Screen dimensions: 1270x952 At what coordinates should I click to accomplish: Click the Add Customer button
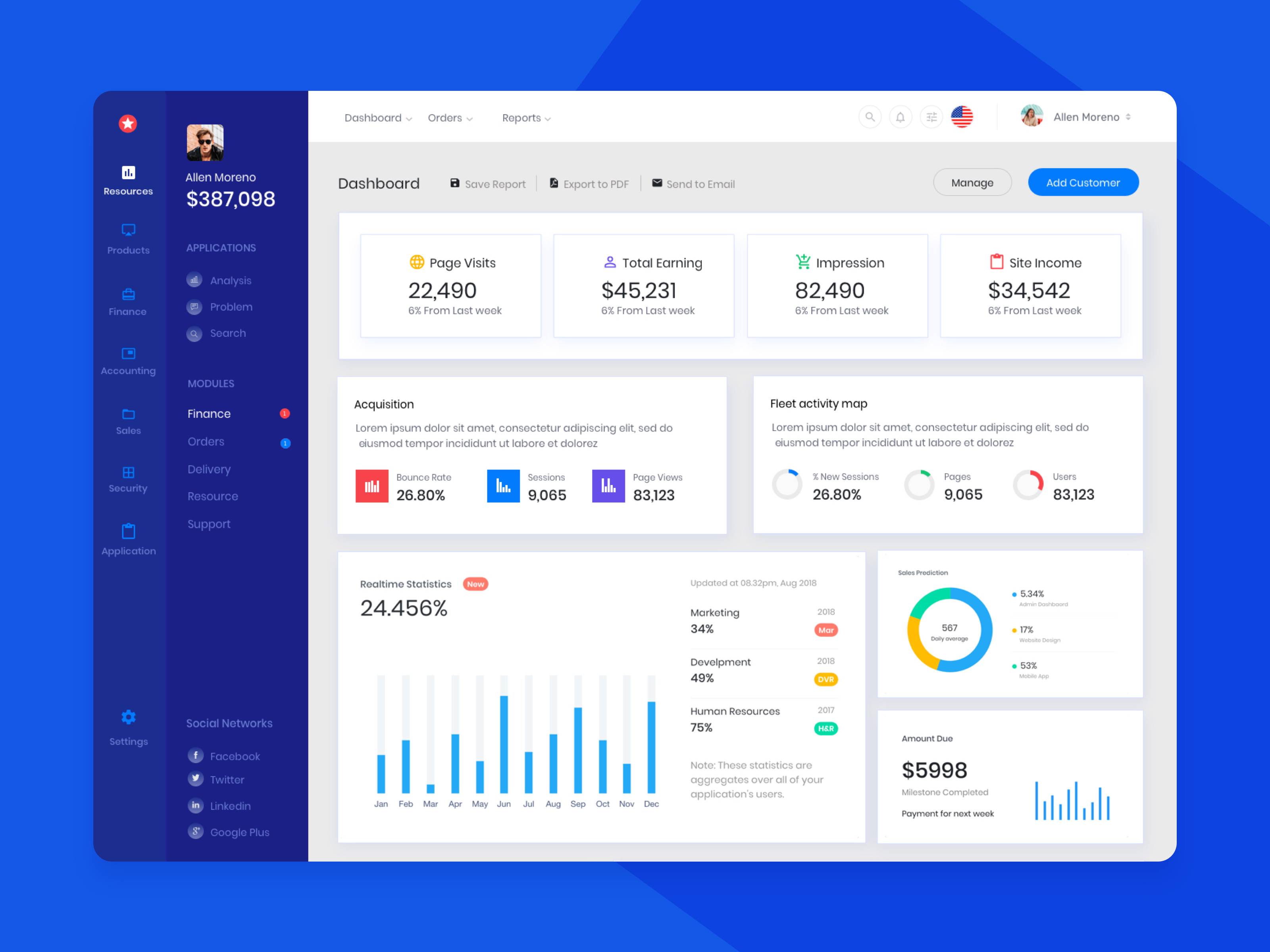click(x=1083, y=182)
